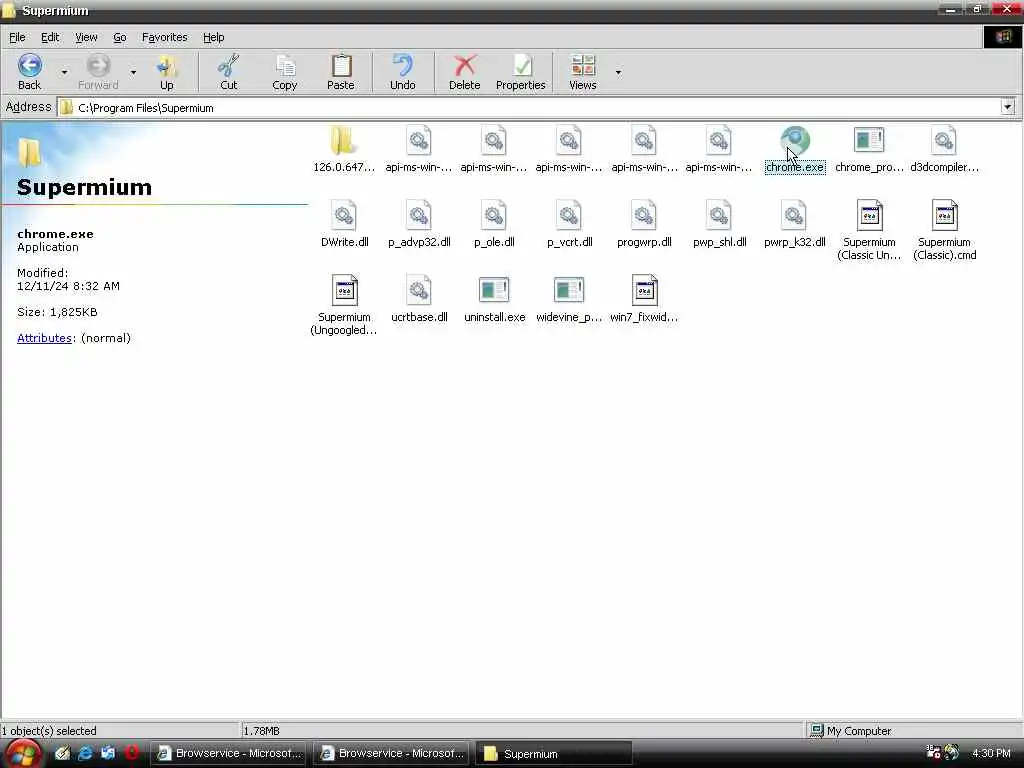Select the uninstall.exe file
Image resolution: width=1024 pixels, height=768 pixels.
[494, 299]
